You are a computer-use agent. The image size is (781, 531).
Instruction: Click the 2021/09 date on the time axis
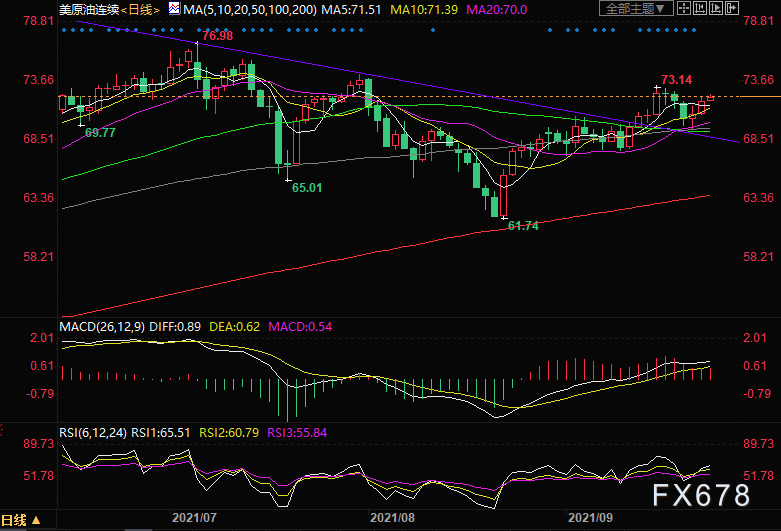coord(590,519)
